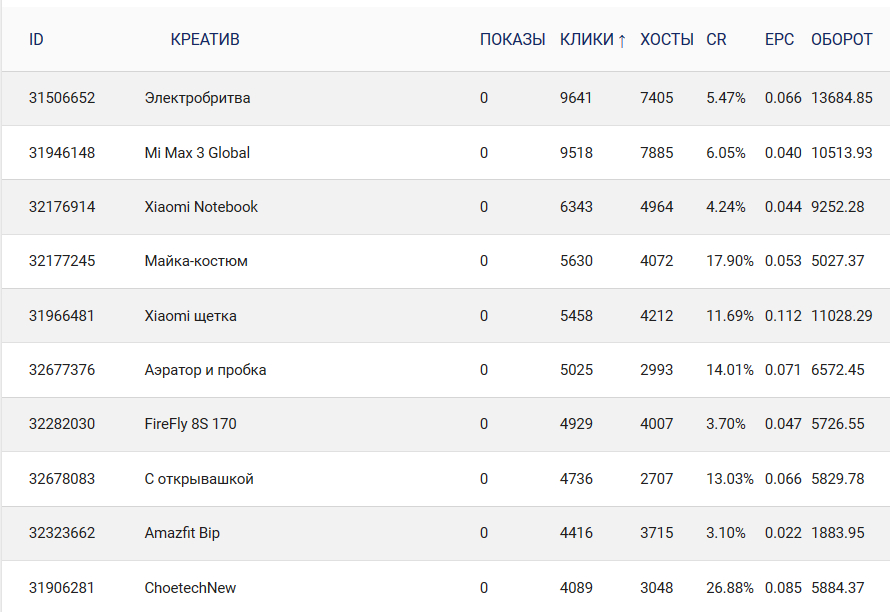Open the С открывашкой creative
This screenshot has height=612, width=890.
pos(199,479)
